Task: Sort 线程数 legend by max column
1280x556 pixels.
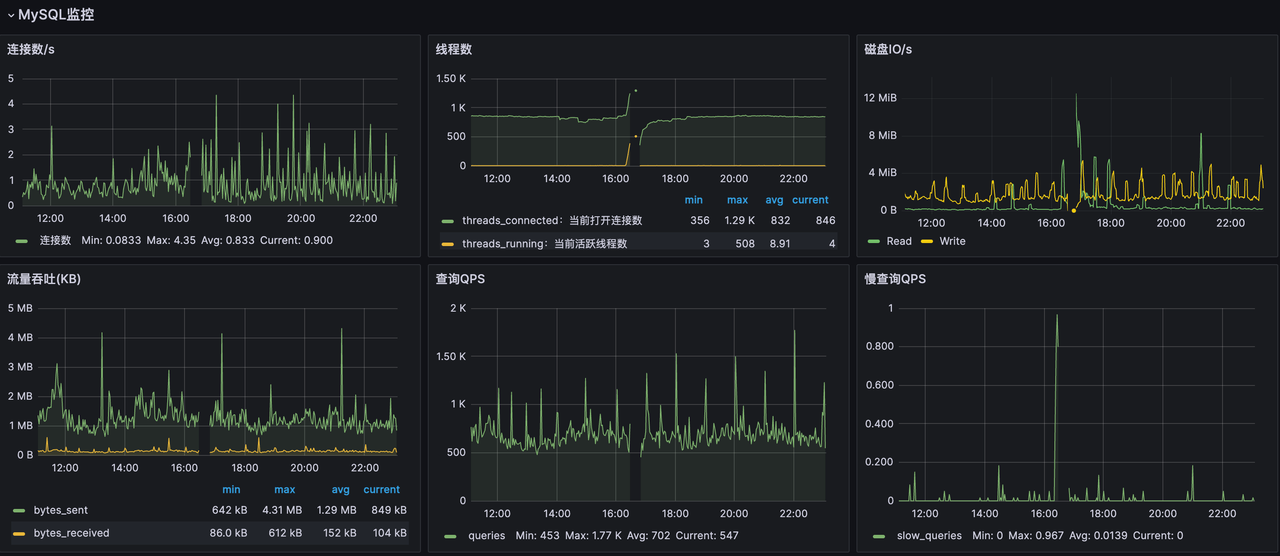Action: (738, 200)
